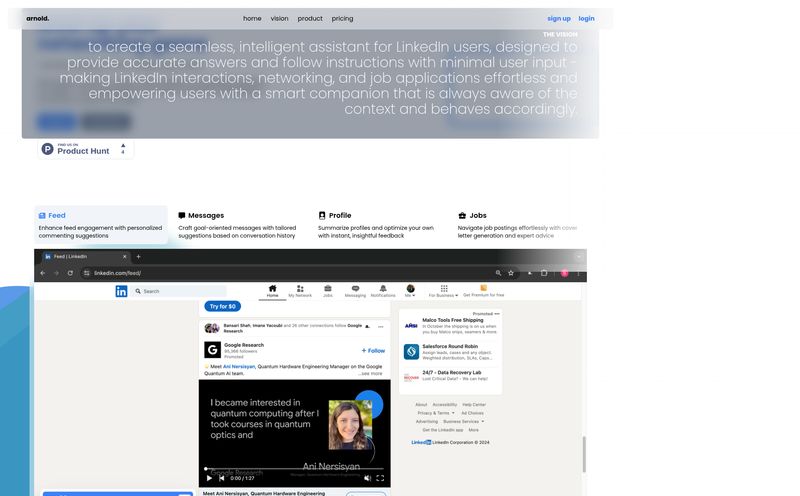Click the sign up link
The width and height of the screenshot is (800, 496).
pos(559,18)
